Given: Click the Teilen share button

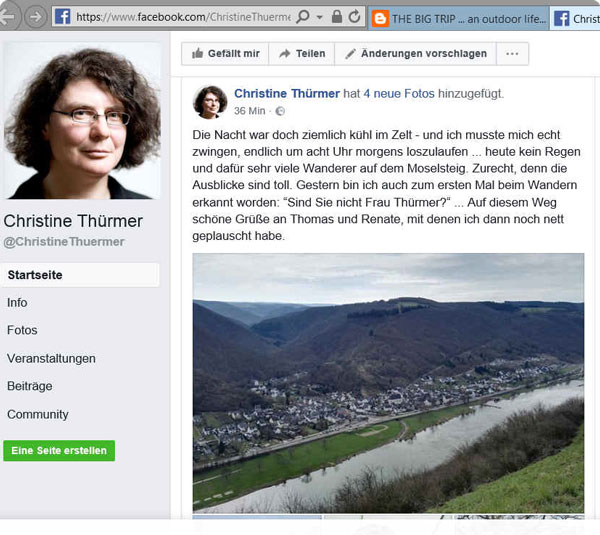Looking at the screenshot, I should tap(302, 54).
